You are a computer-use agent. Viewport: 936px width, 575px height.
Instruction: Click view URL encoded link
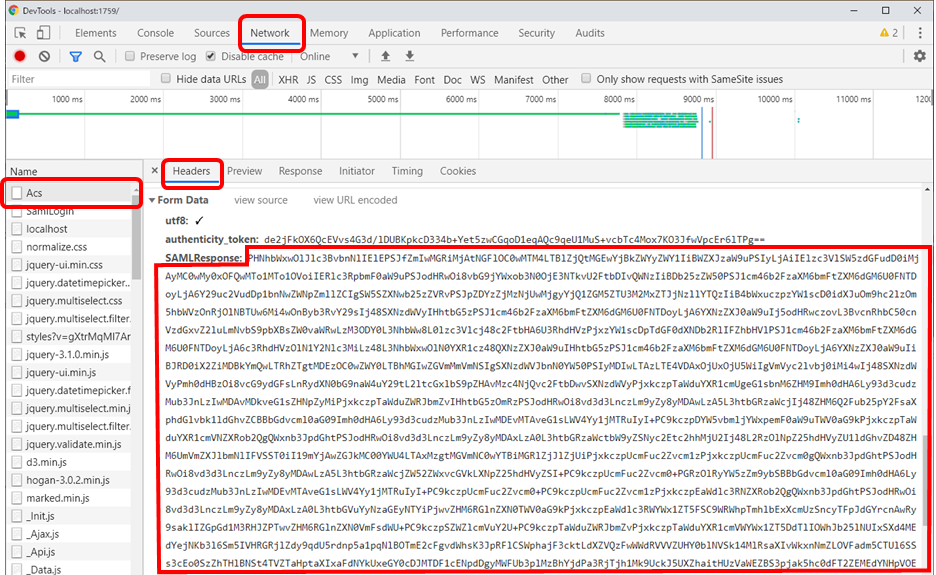pyautogui.click(x=355, y=200)
